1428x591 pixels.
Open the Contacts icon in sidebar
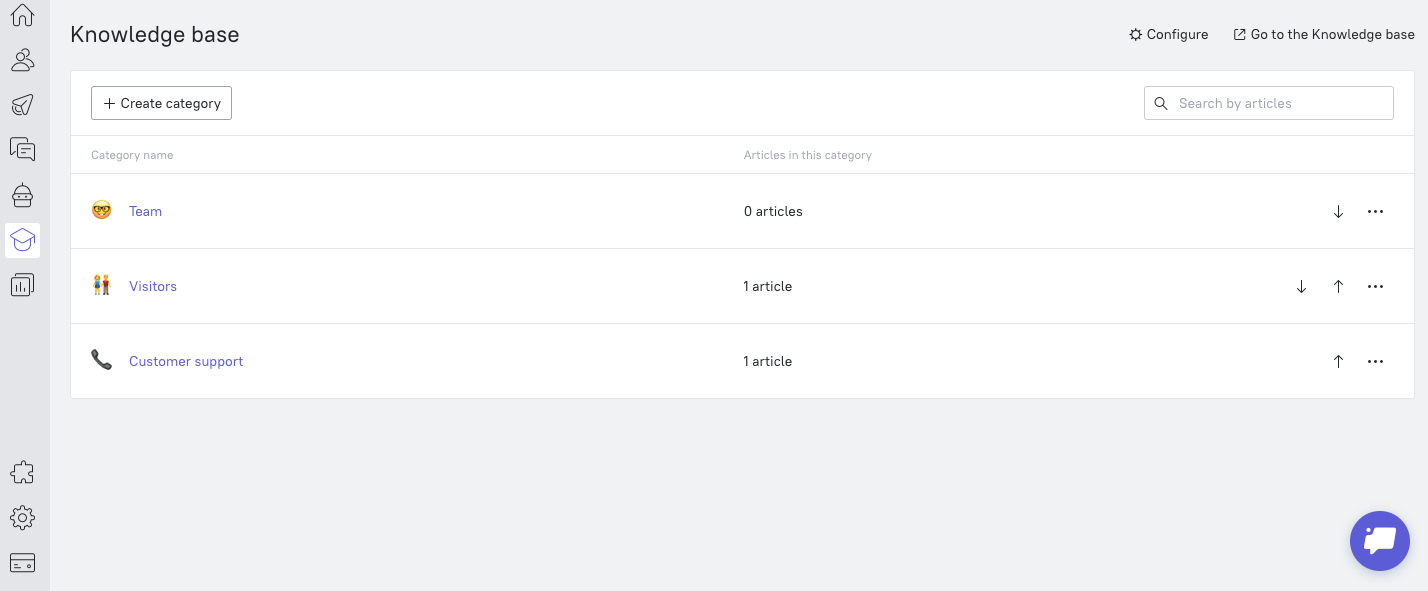(x=22, y=60)
